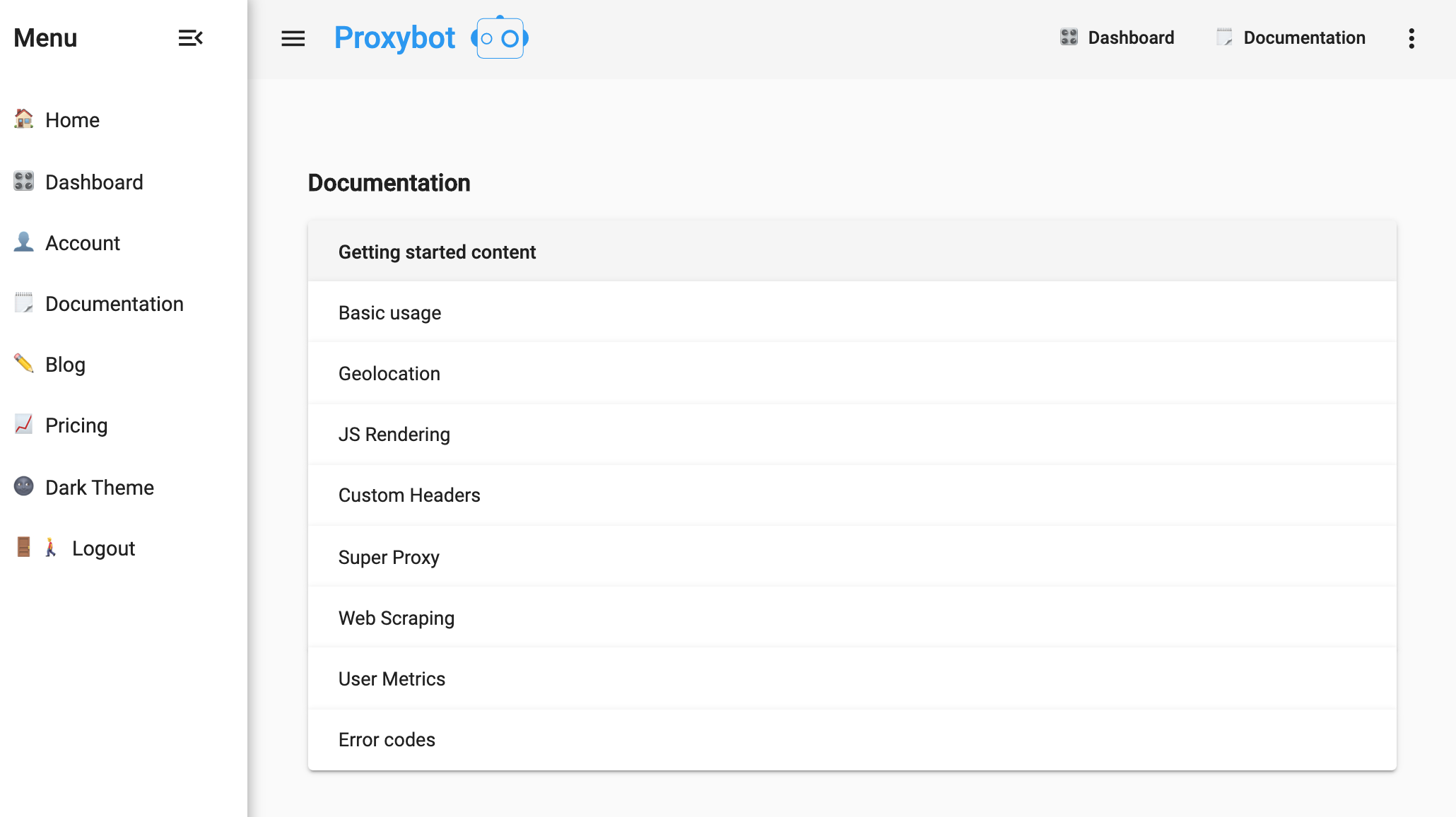Open the User Metrics documentation entry
Image resolution: width=1456 pixels, height=817 pixels.
pyautogui.click(x=852, y=678)
